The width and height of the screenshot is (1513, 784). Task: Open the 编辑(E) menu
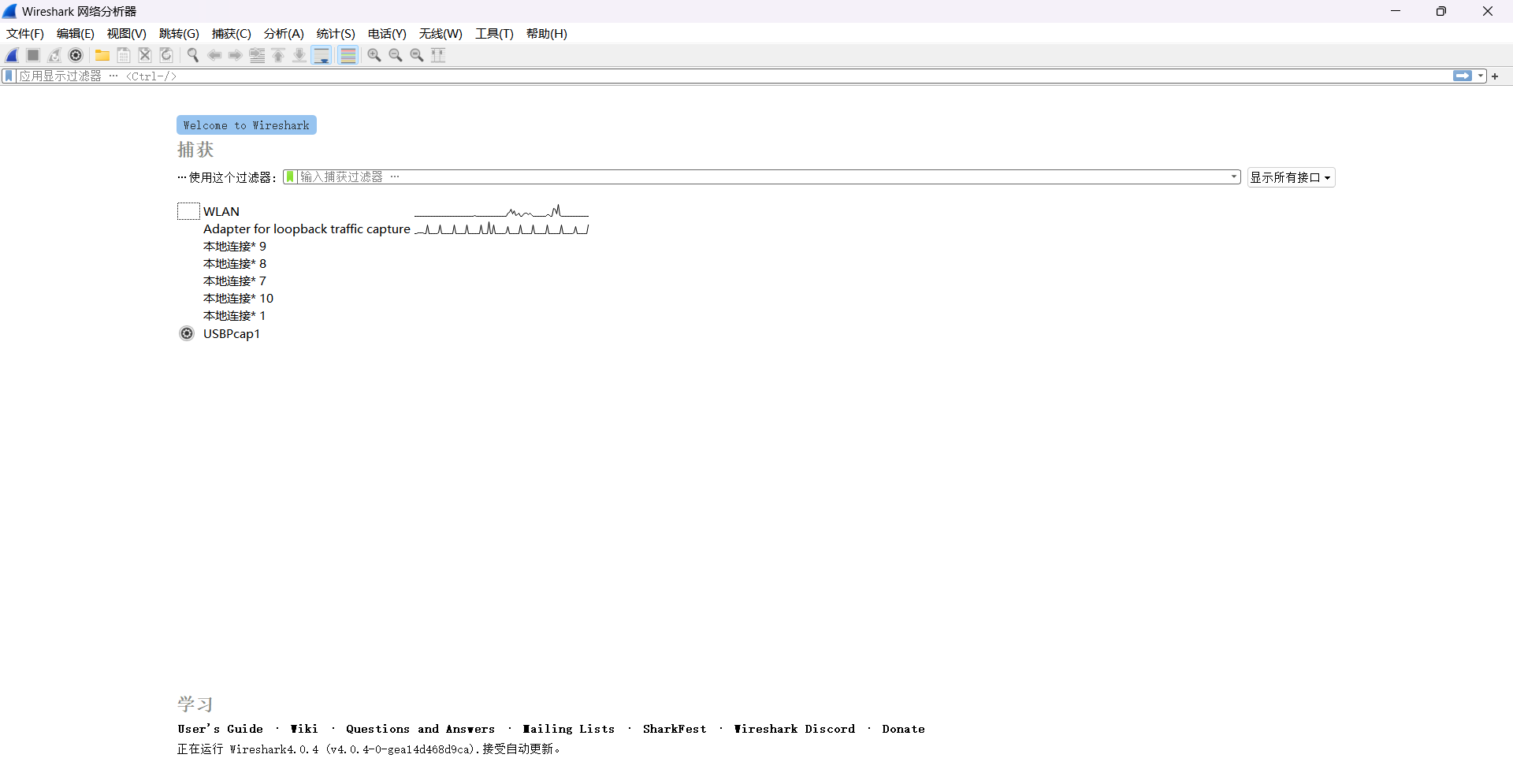tap(76, 34)
